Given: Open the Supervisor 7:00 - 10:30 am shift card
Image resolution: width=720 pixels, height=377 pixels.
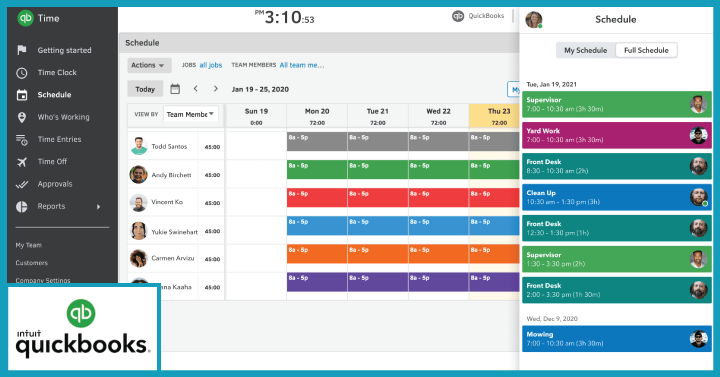Looking at the screenshot, I should pos(617,104).
